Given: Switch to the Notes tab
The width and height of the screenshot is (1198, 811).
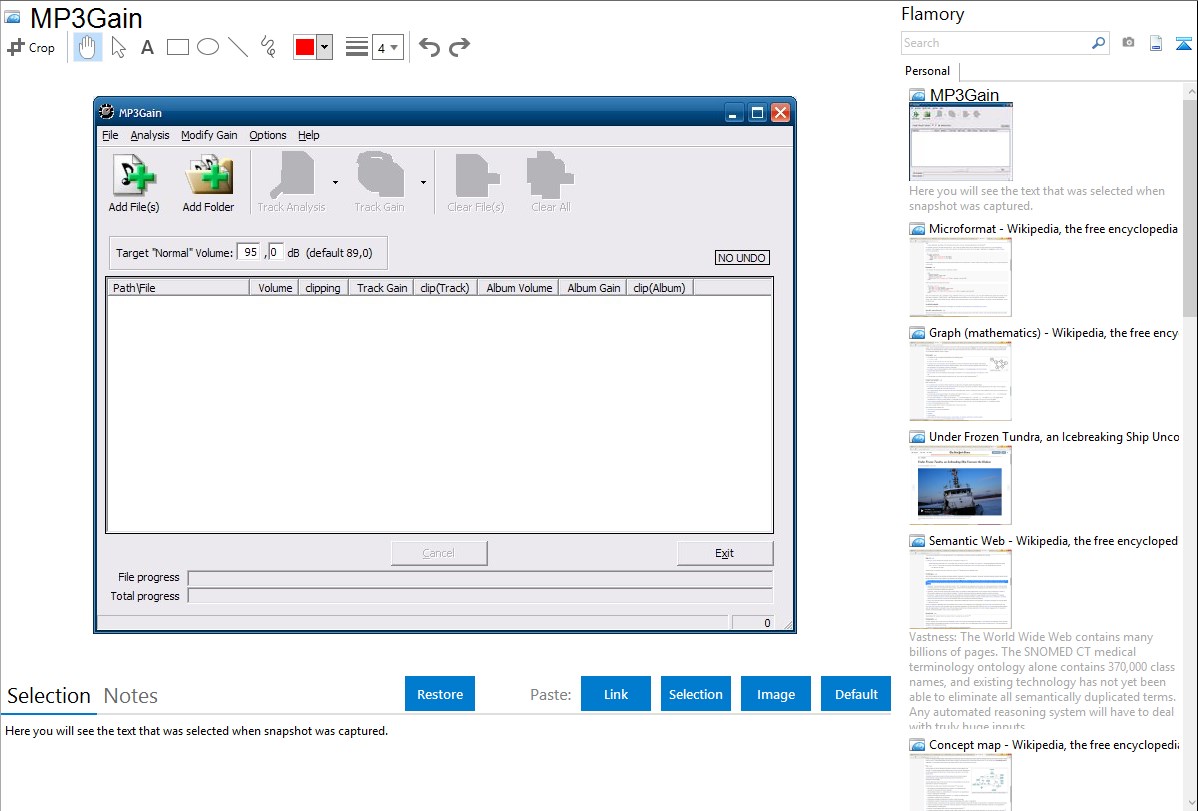Looking at the screenshot, I should point(131,696).
